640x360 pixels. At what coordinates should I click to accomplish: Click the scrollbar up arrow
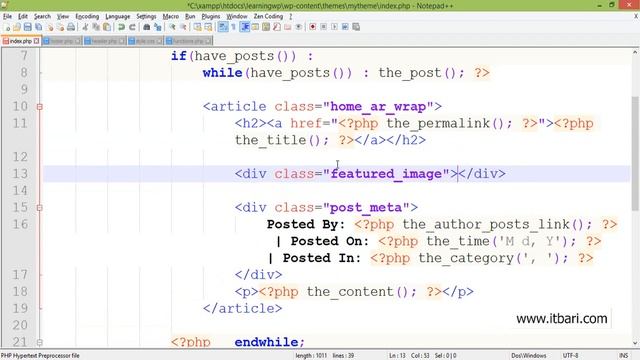pyautogui.click(x=635, y=52)
